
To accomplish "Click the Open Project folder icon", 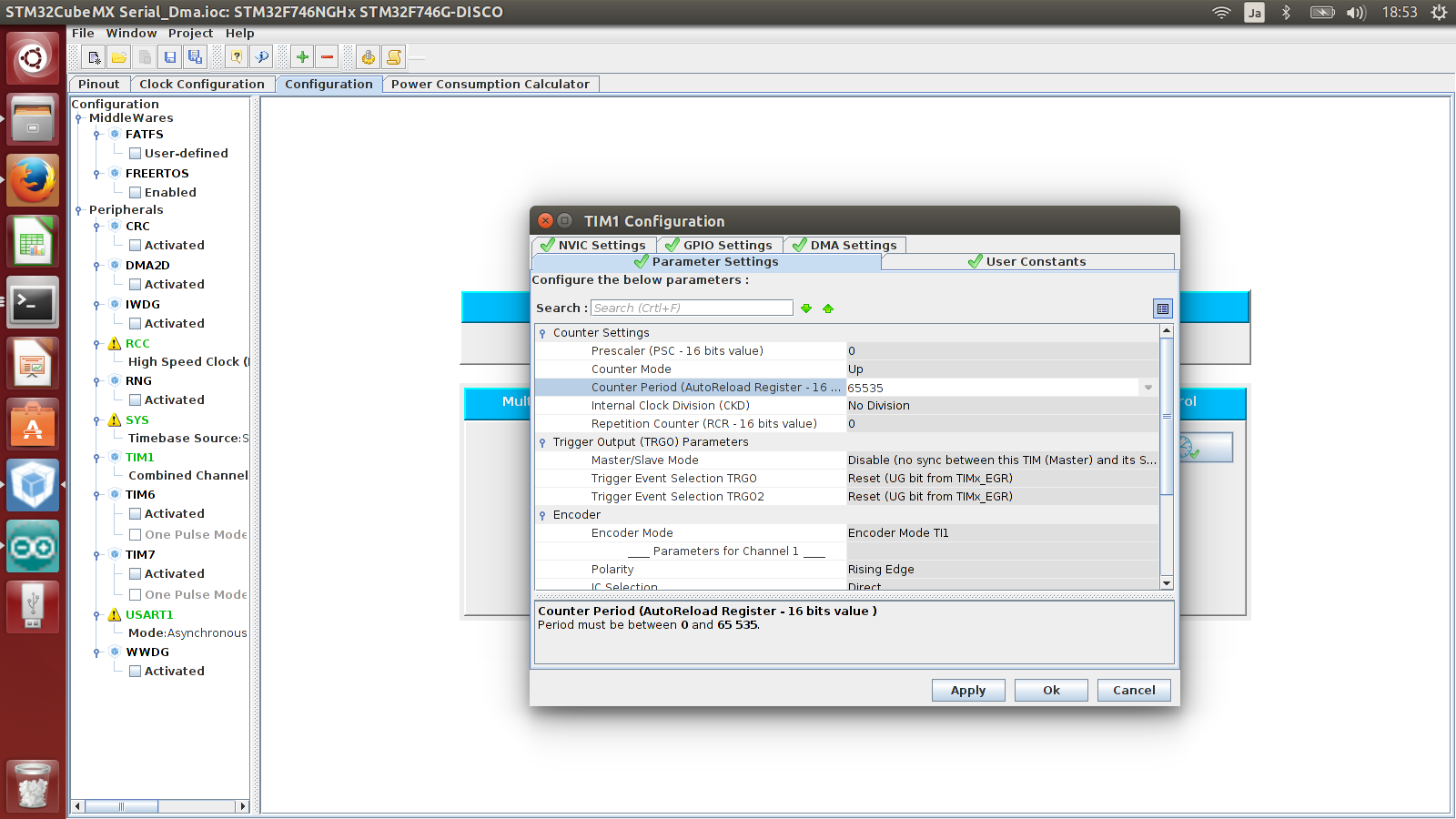I will [x=119, y=57].
